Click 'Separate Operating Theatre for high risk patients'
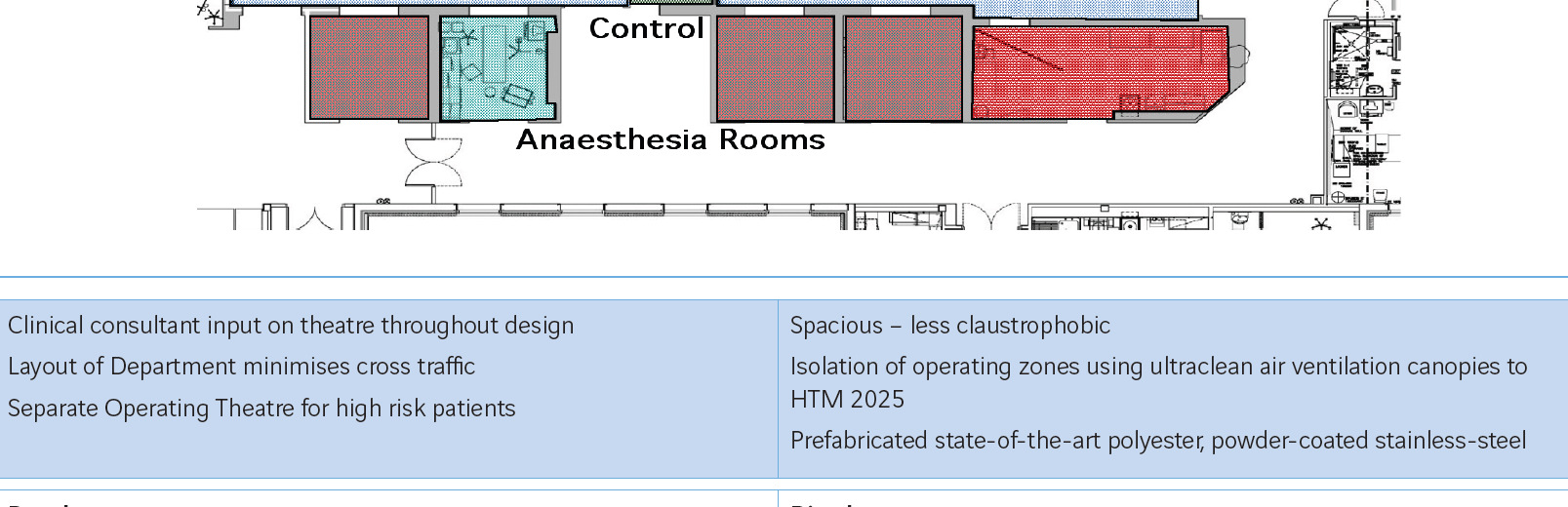Screen dimensions: 1568x507 click(261, 409)
